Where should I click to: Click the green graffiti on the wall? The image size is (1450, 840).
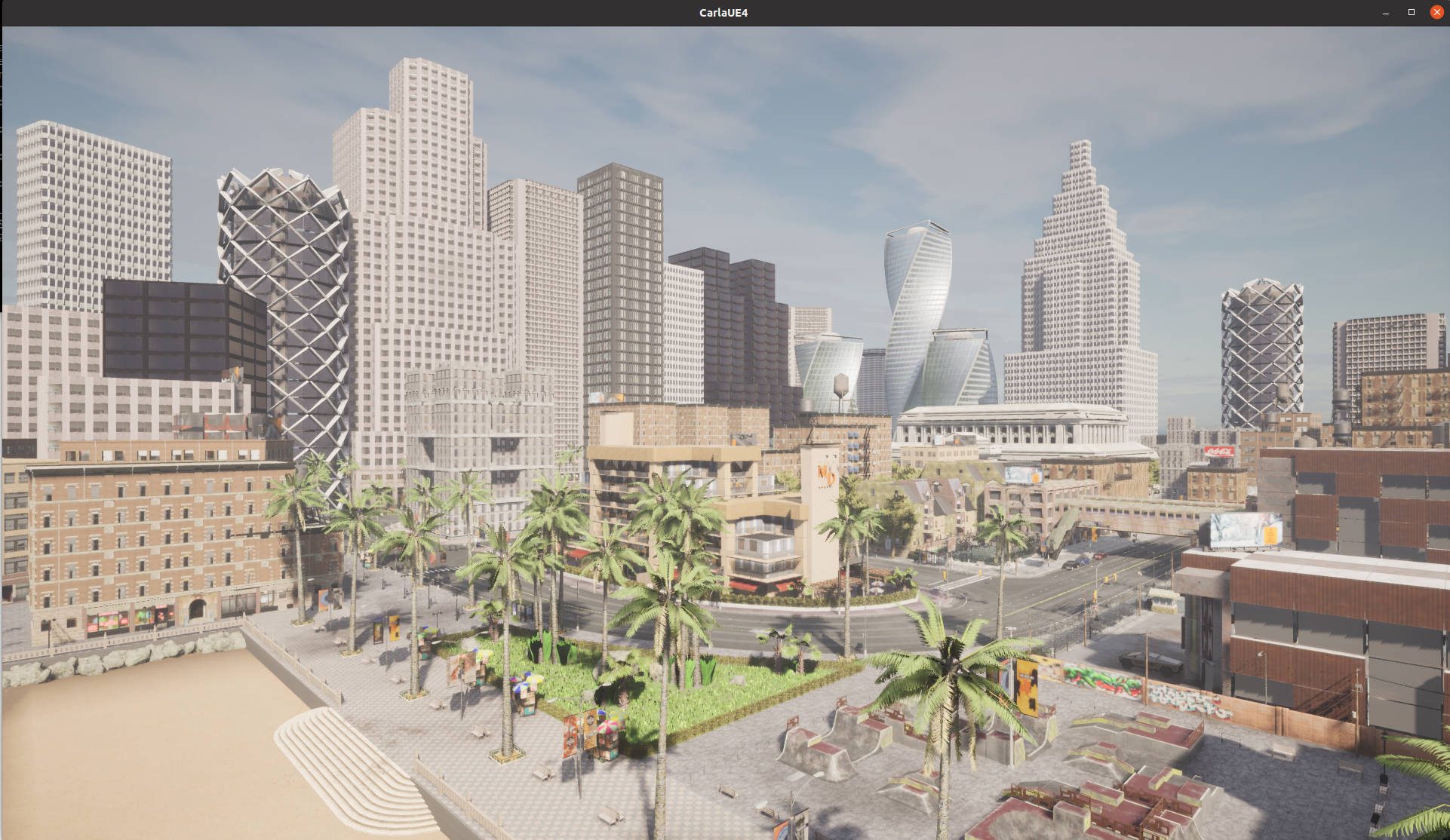1101,682
